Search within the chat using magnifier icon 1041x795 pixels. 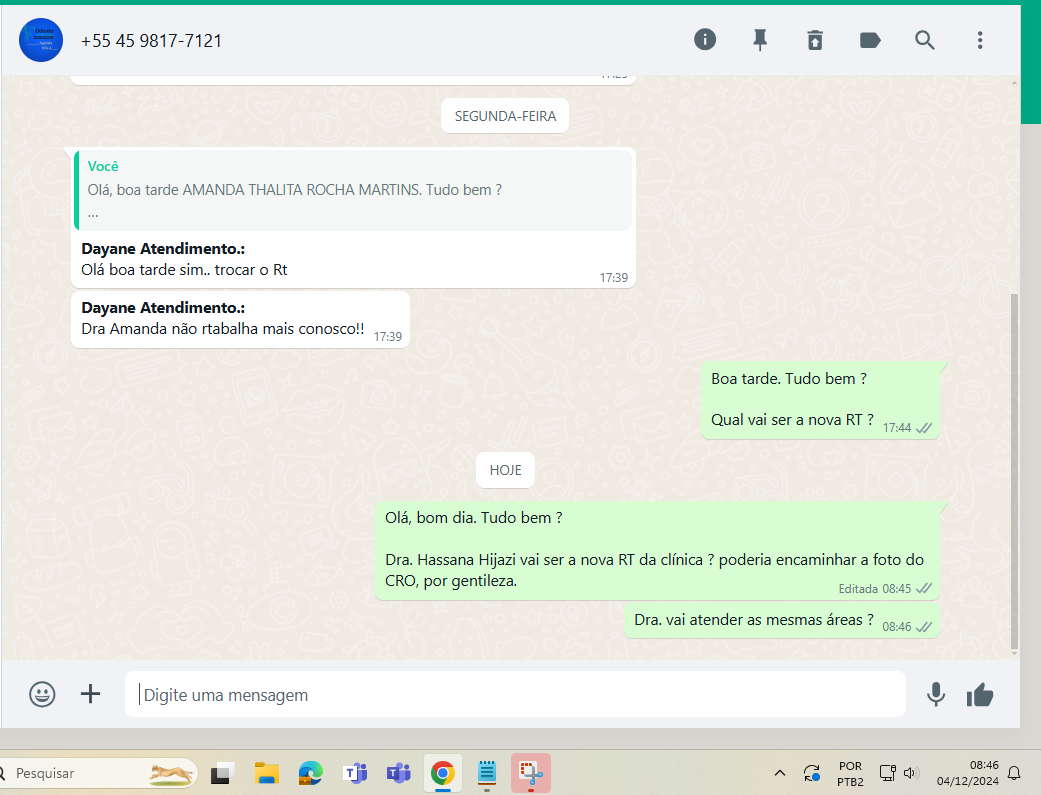point(925,40)
